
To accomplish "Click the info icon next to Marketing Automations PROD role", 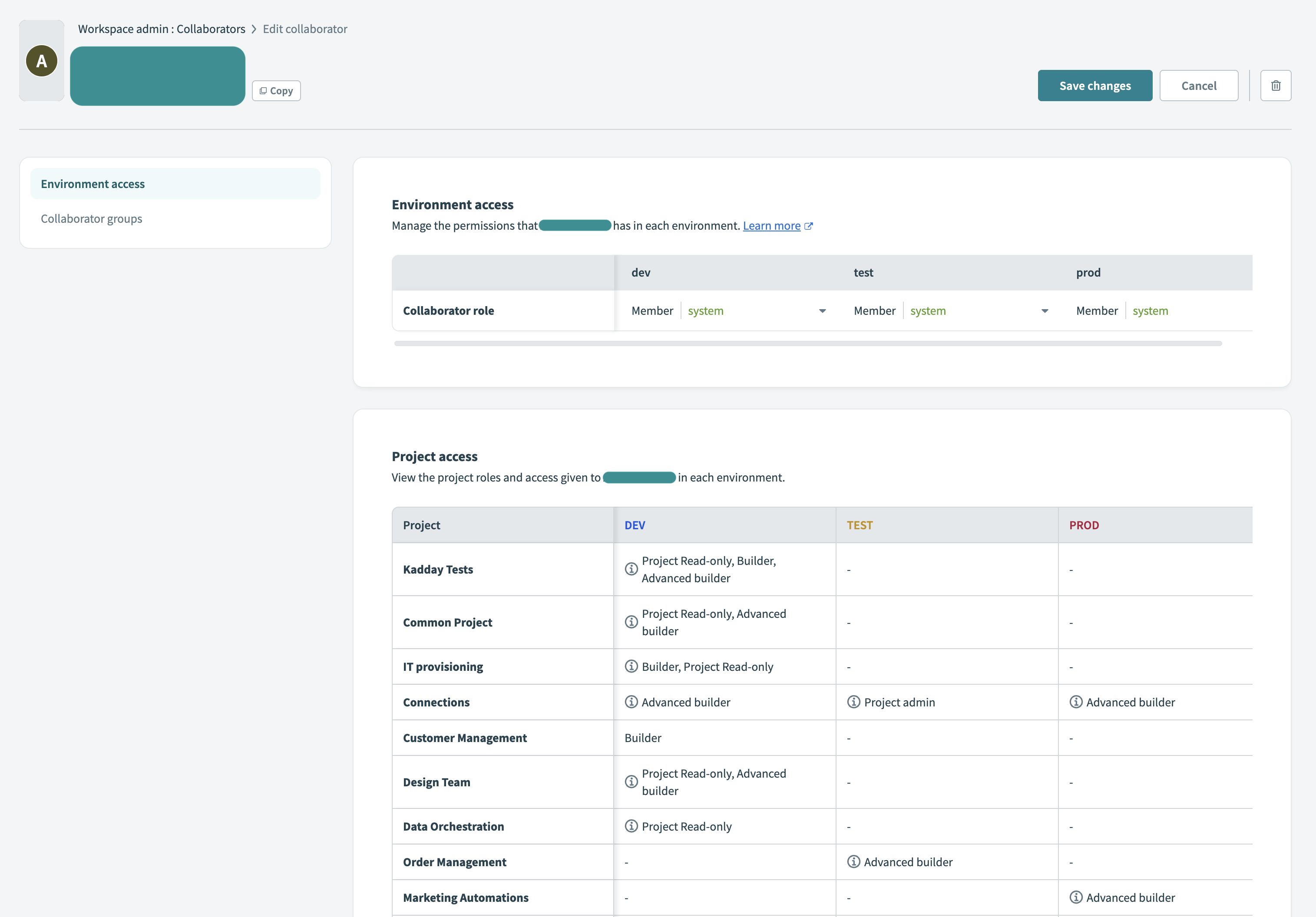I will (x=1076, y=897).
